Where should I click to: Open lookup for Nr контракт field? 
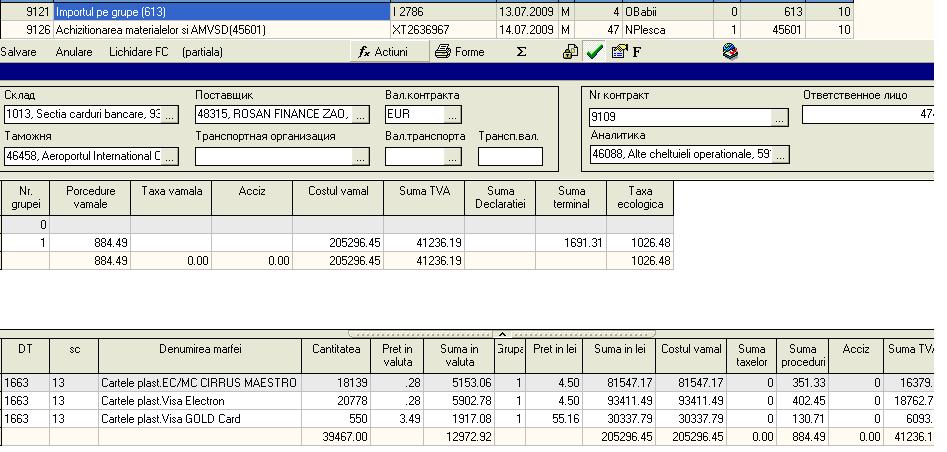(x=780, y=117)
